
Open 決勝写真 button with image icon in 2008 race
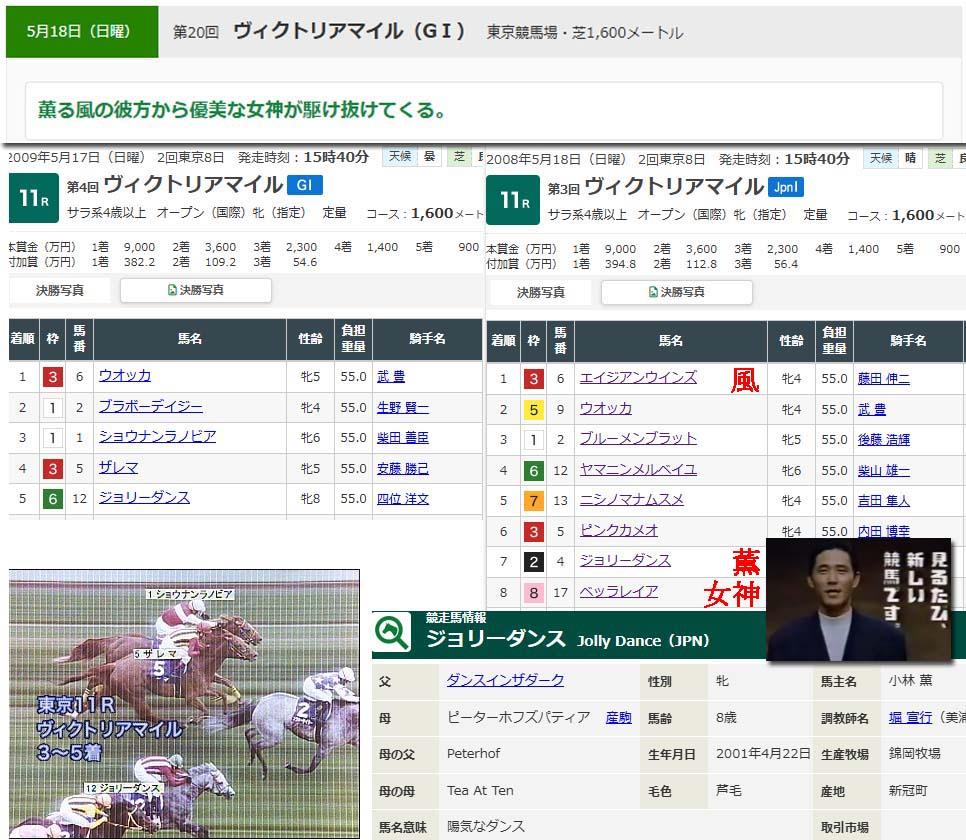pyautogui.click(x=677, y=292)
